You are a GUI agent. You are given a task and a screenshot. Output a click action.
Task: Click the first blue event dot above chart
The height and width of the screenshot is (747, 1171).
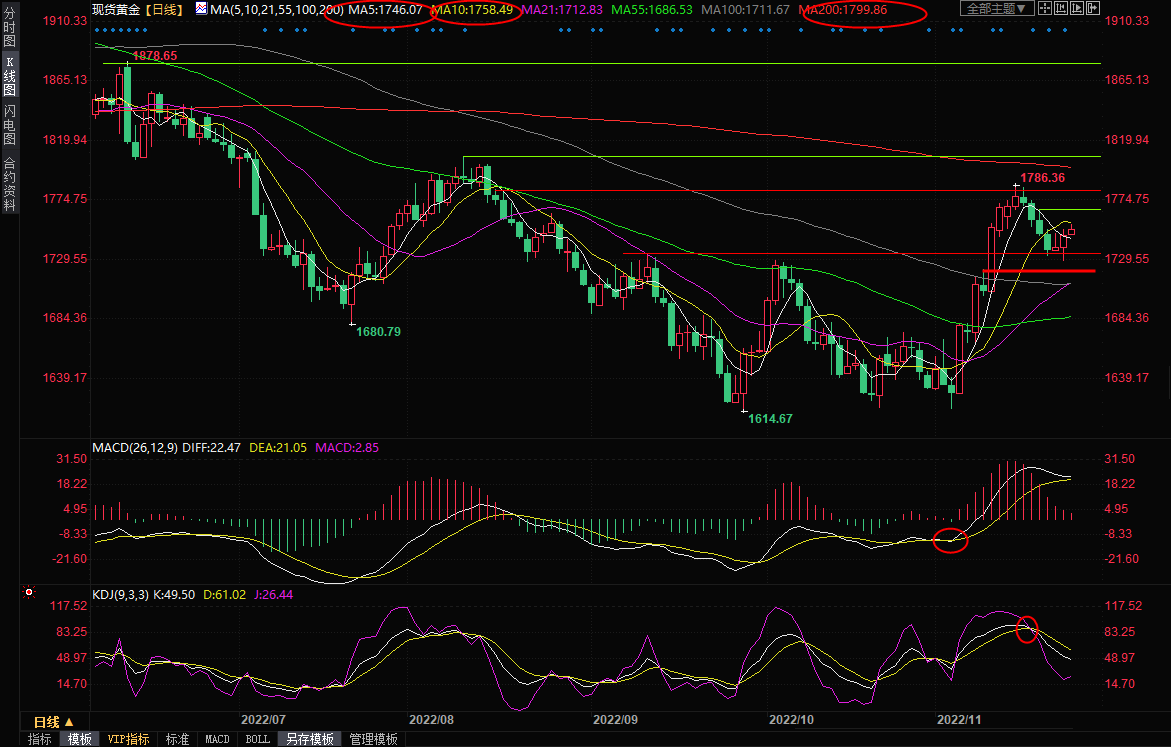(97, 30)
